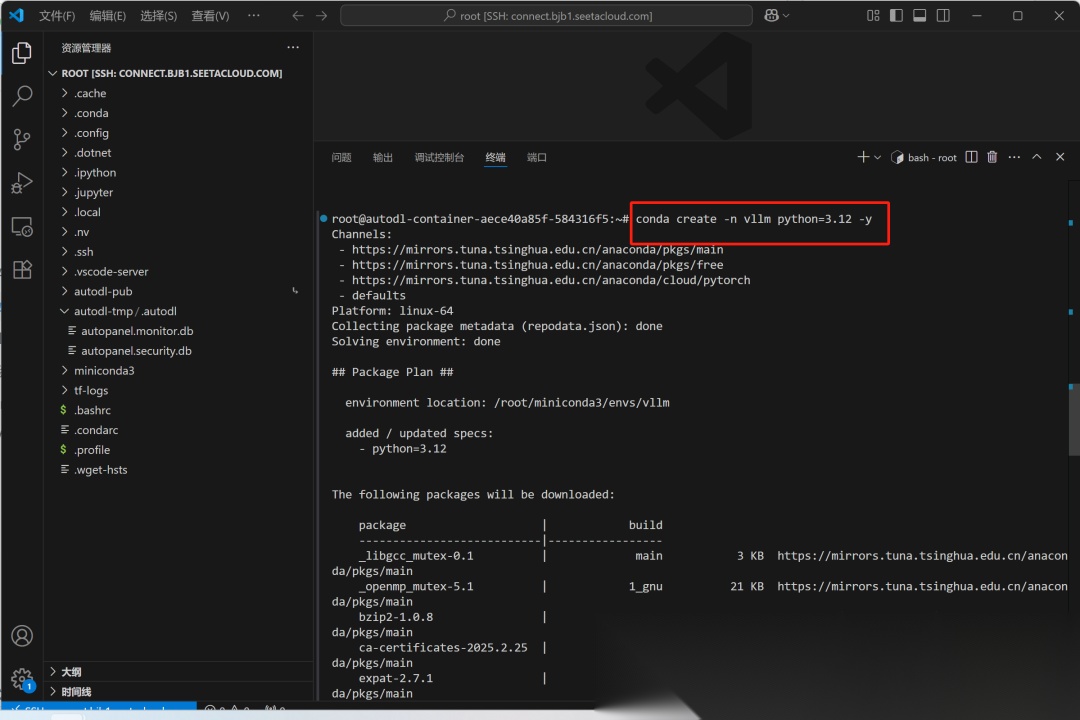Viewport: 1080px width, 720px height.
Task: Open Customize Layout icon
Action: (873, 15)
